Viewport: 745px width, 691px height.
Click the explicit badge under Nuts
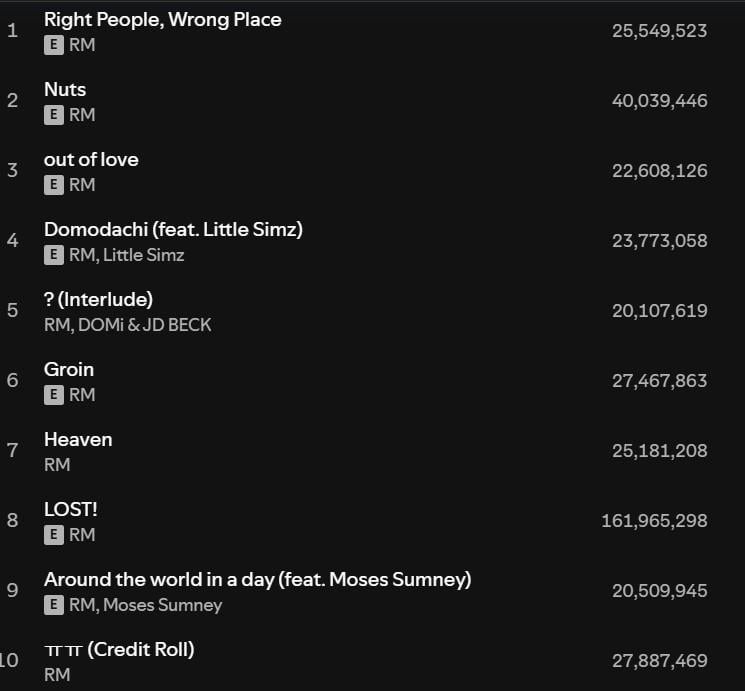click(x=54, y=115)
